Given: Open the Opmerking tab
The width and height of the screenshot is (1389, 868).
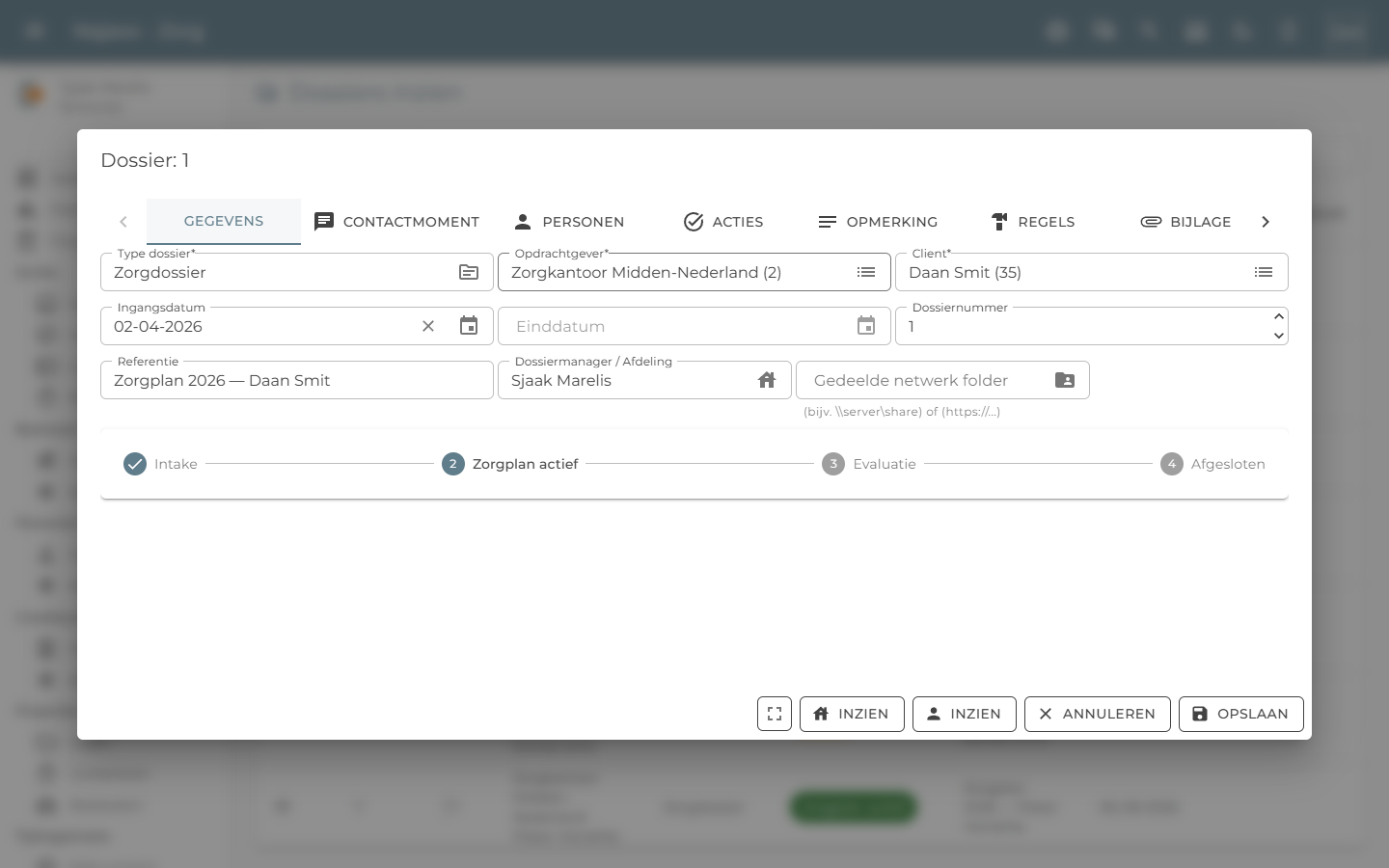Looking at the screenshot, I should 878,222.
